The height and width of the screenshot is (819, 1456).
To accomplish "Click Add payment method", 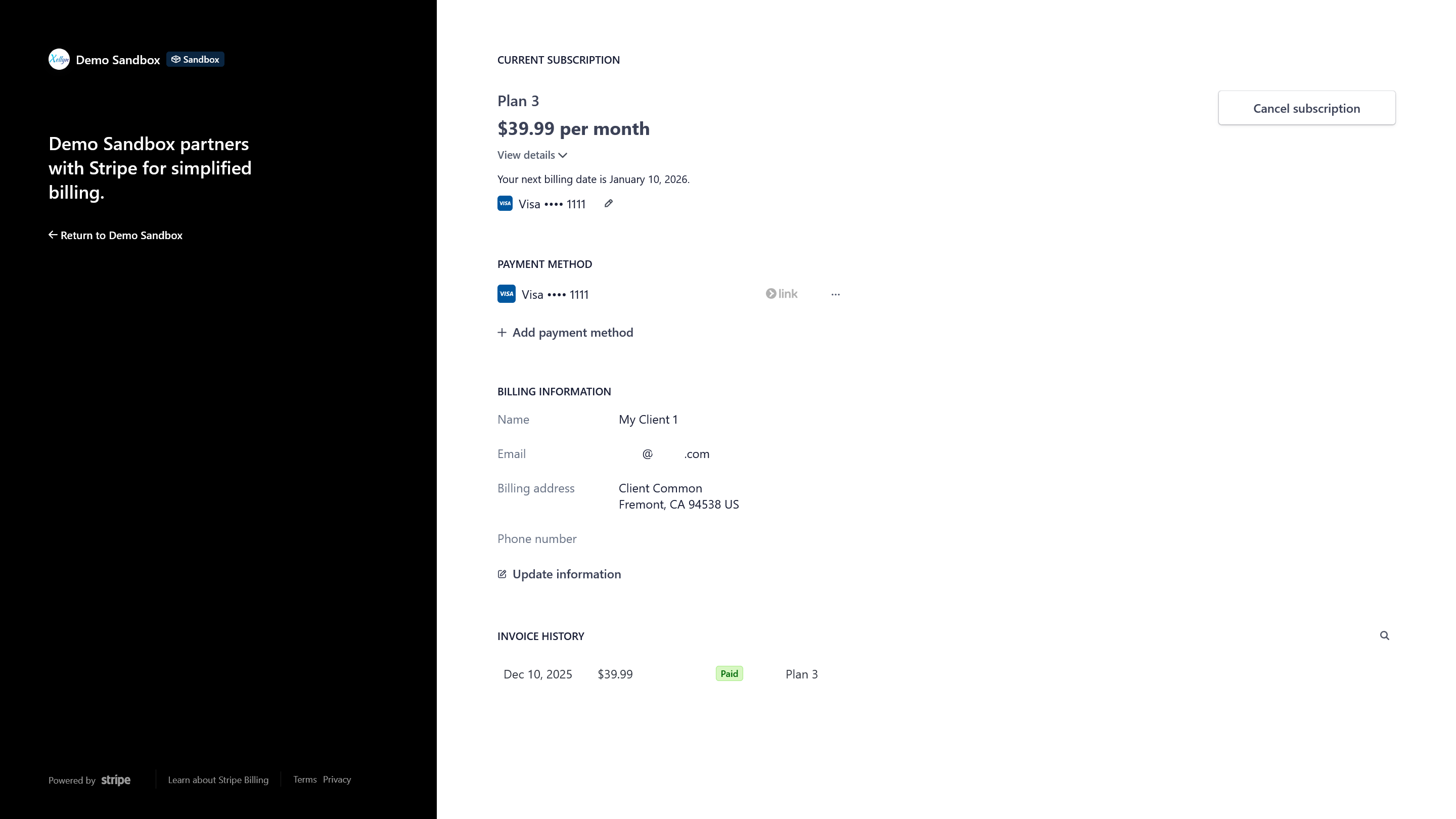I will [565, 332].
